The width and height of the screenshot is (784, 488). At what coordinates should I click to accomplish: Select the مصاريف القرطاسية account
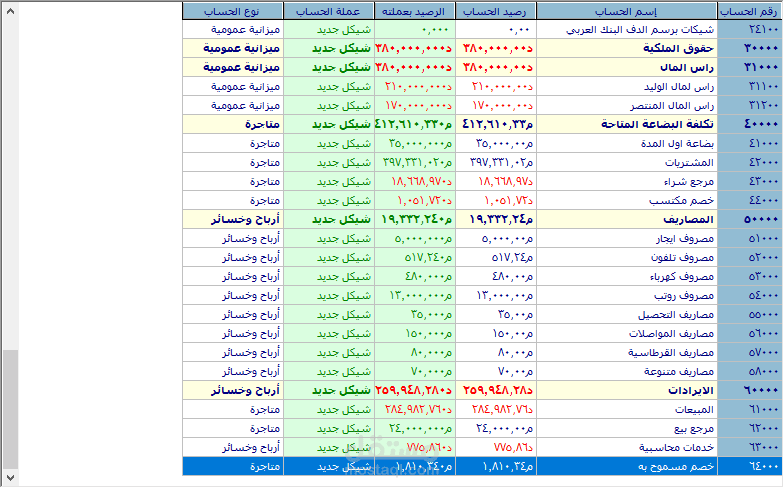626,353
